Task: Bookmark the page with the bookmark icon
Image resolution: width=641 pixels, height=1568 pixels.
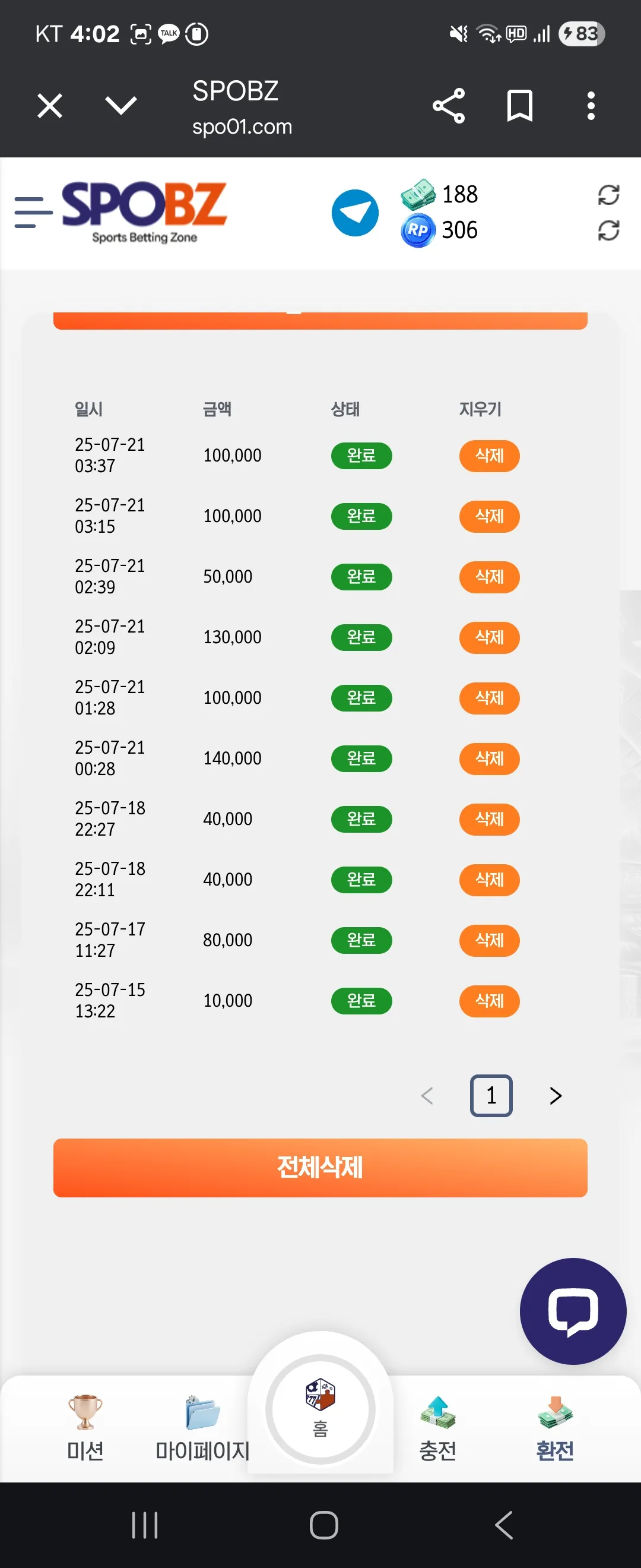Action: pyautogui.click(x=520, y=106)
